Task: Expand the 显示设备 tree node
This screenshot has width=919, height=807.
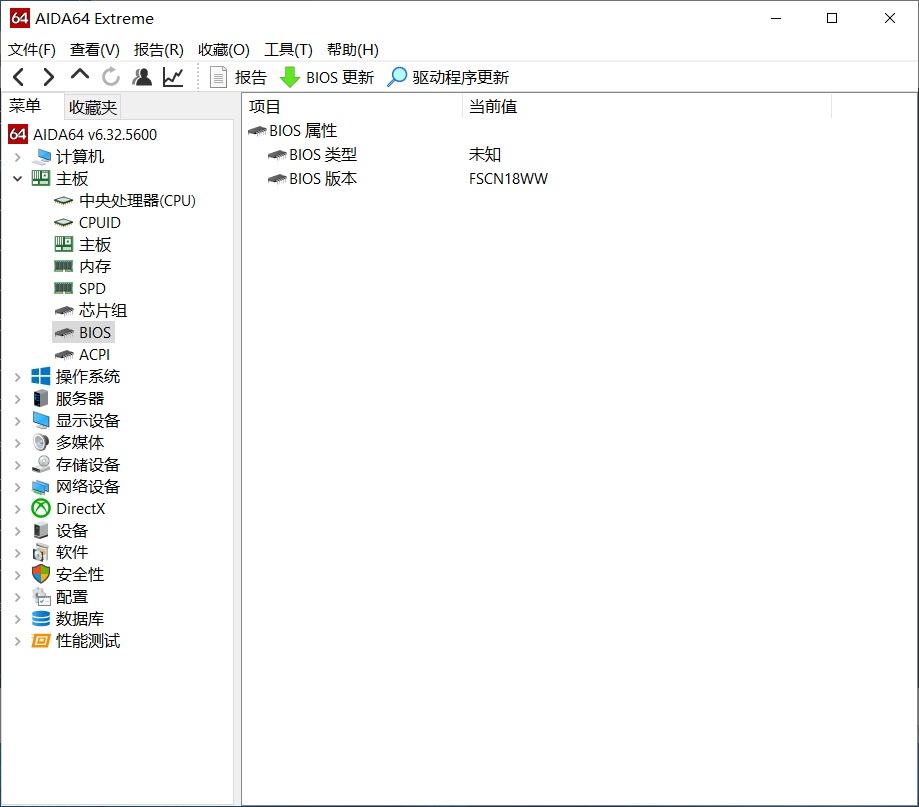Action: click(18, 421)
